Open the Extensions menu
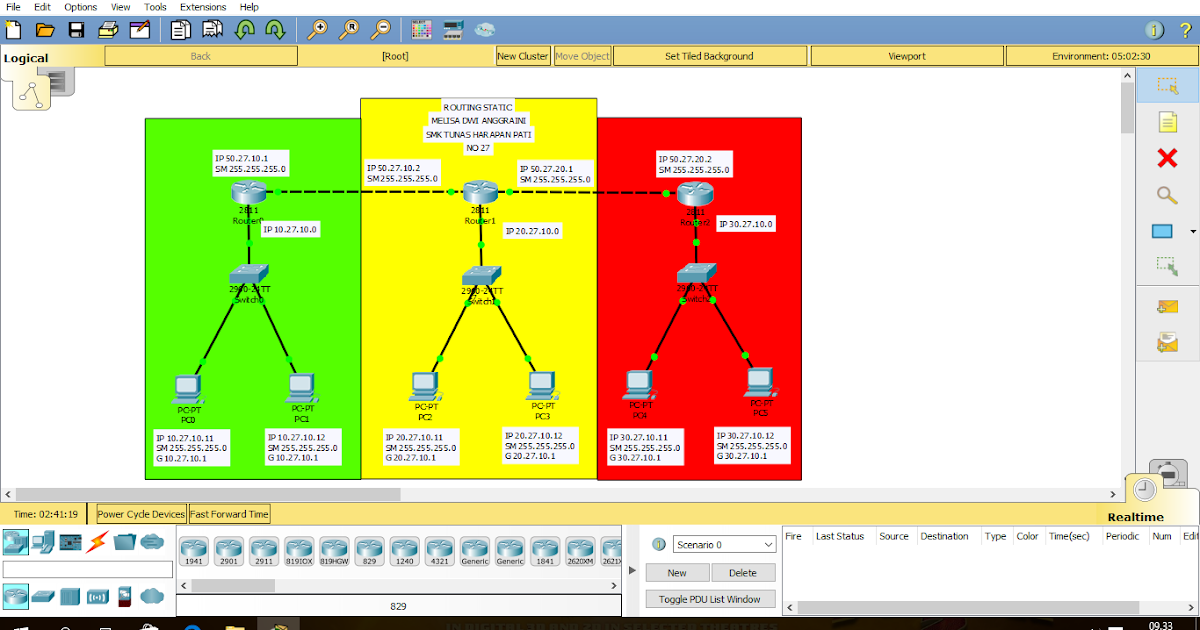This screenshot has height=630, width=1200. [203, 6]
